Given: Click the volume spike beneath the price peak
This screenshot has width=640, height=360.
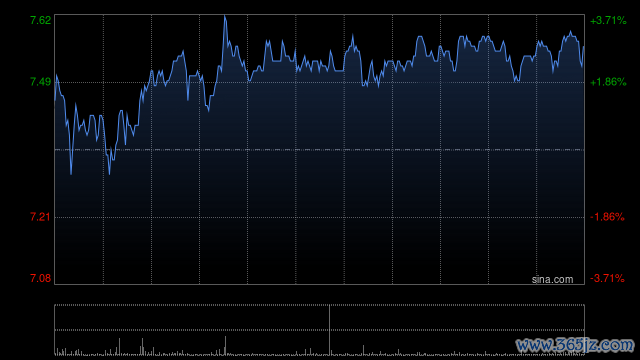Looking at the screenshot, I should point(225,345).
